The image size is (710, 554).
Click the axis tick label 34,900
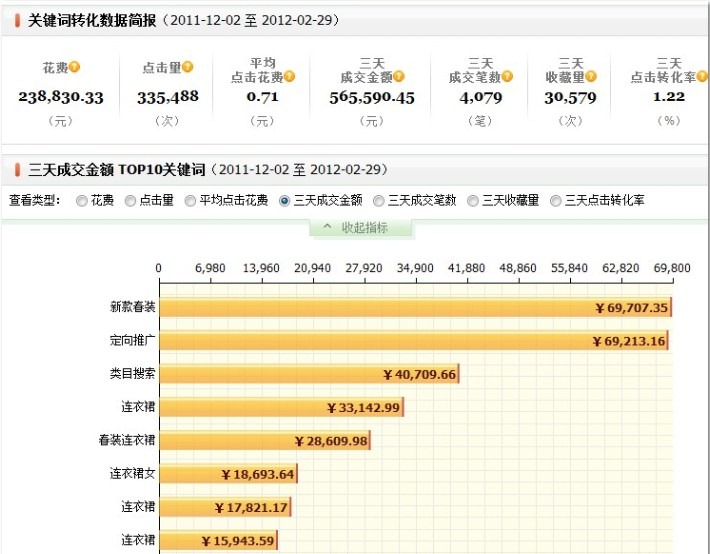tap(415, 268)
